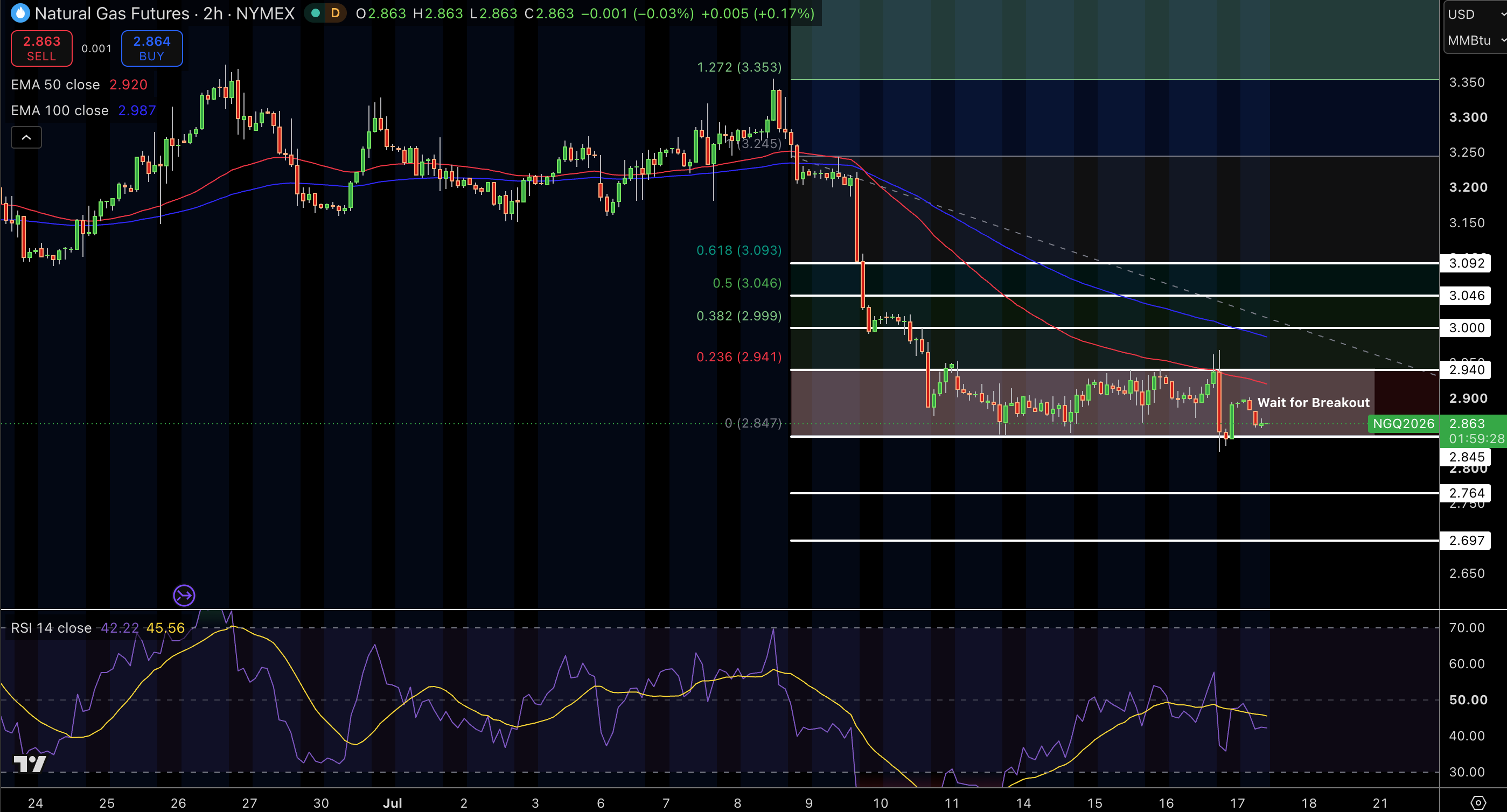Click the 2.940 horizontal line price tag

[1466, 370]
